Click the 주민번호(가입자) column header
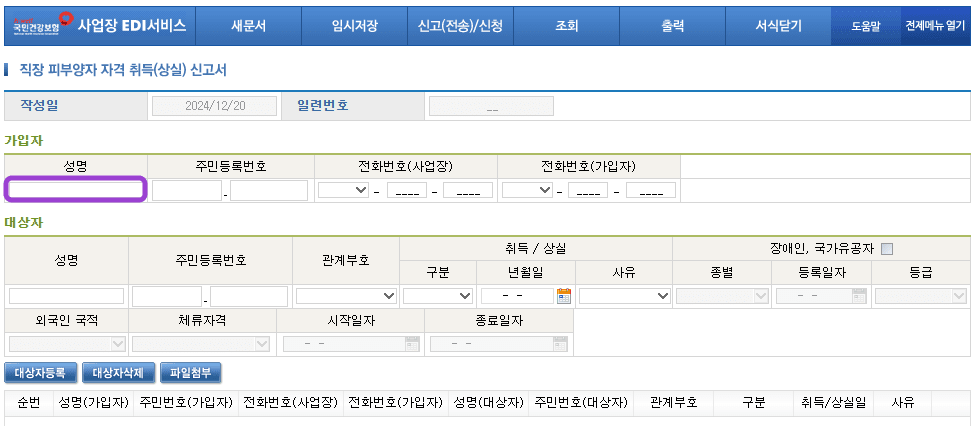 pyautogui.click(x=186, y=403)
